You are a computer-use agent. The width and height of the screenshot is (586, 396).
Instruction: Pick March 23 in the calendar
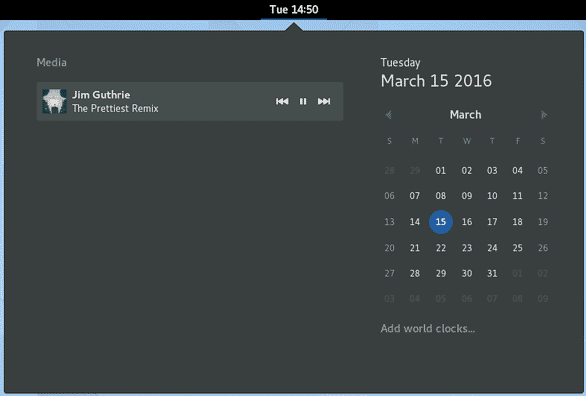pyautogui.click(x=467, y=248)
